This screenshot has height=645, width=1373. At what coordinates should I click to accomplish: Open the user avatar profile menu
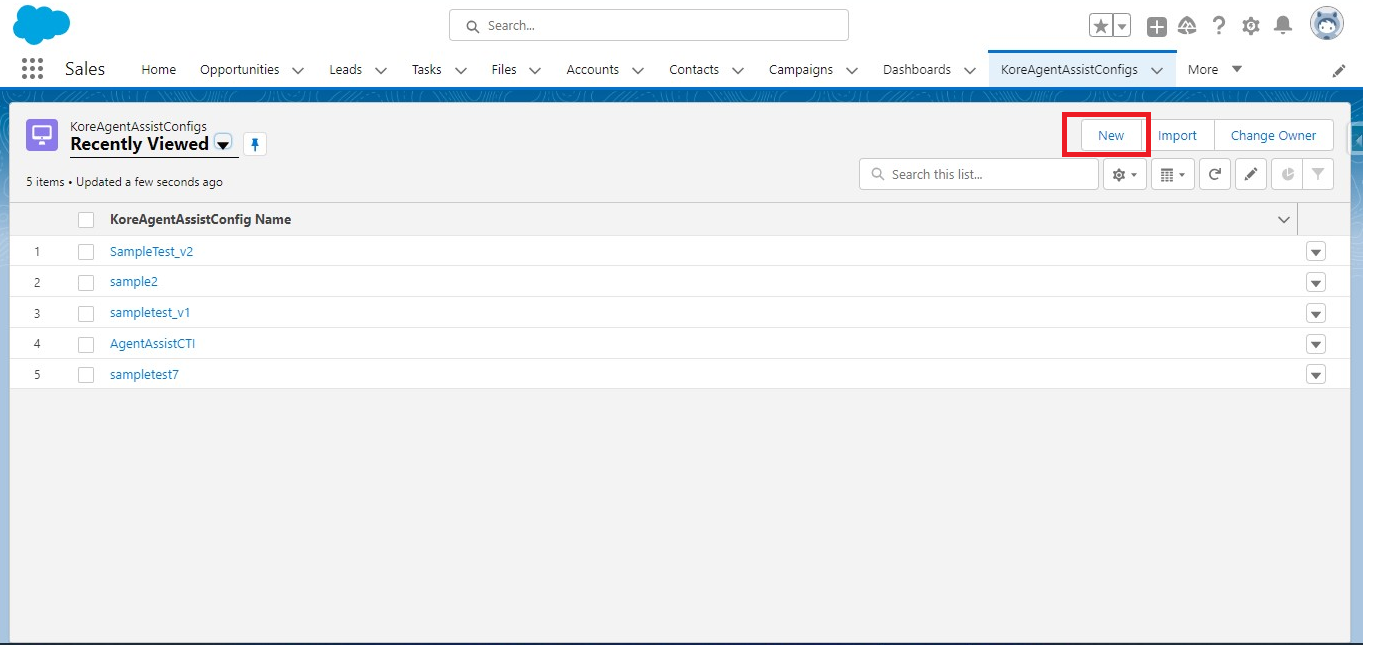tap(1327, 25)
